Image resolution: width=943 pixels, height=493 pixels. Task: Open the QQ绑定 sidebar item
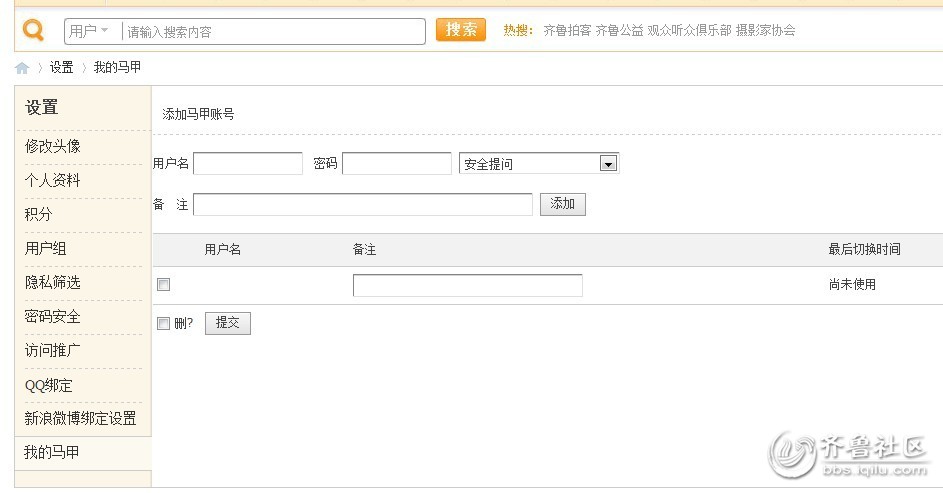pos(49,385)
